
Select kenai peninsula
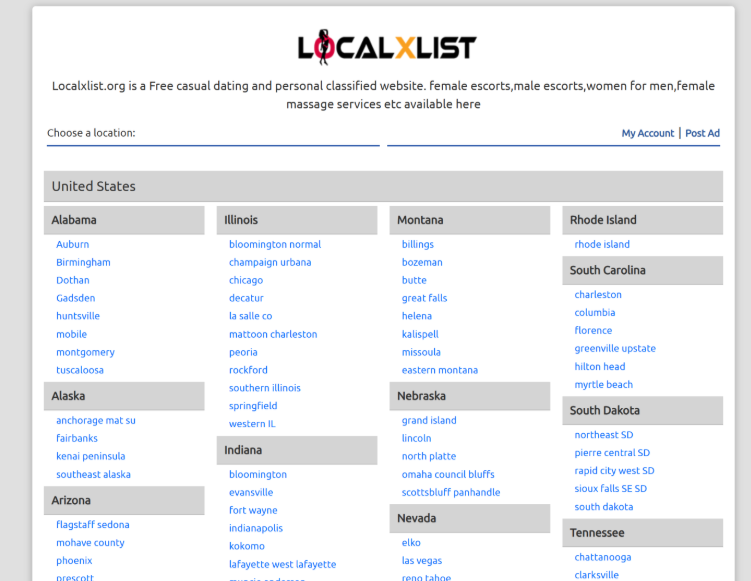click(x=91, y=456)
